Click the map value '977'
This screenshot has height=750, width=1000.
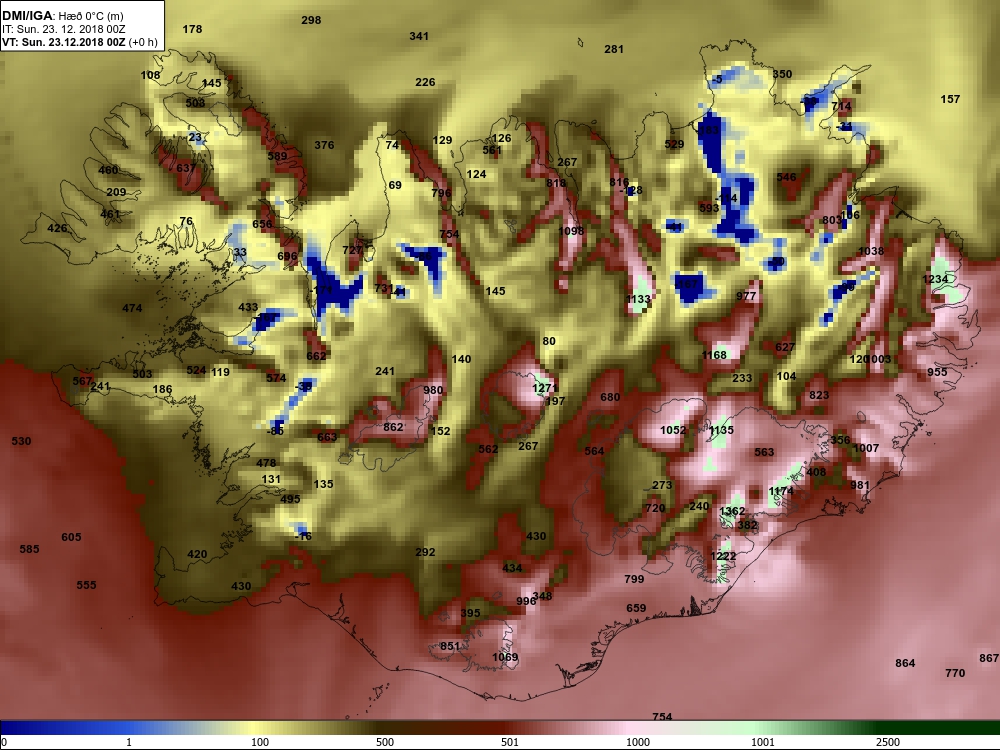(746, 296)
